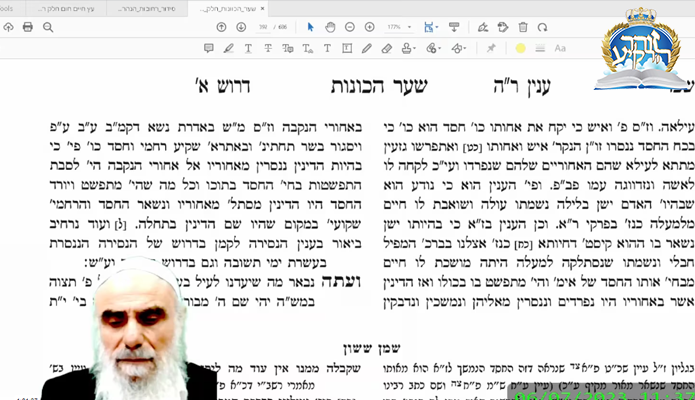Click the yellow color swatch

520,48
